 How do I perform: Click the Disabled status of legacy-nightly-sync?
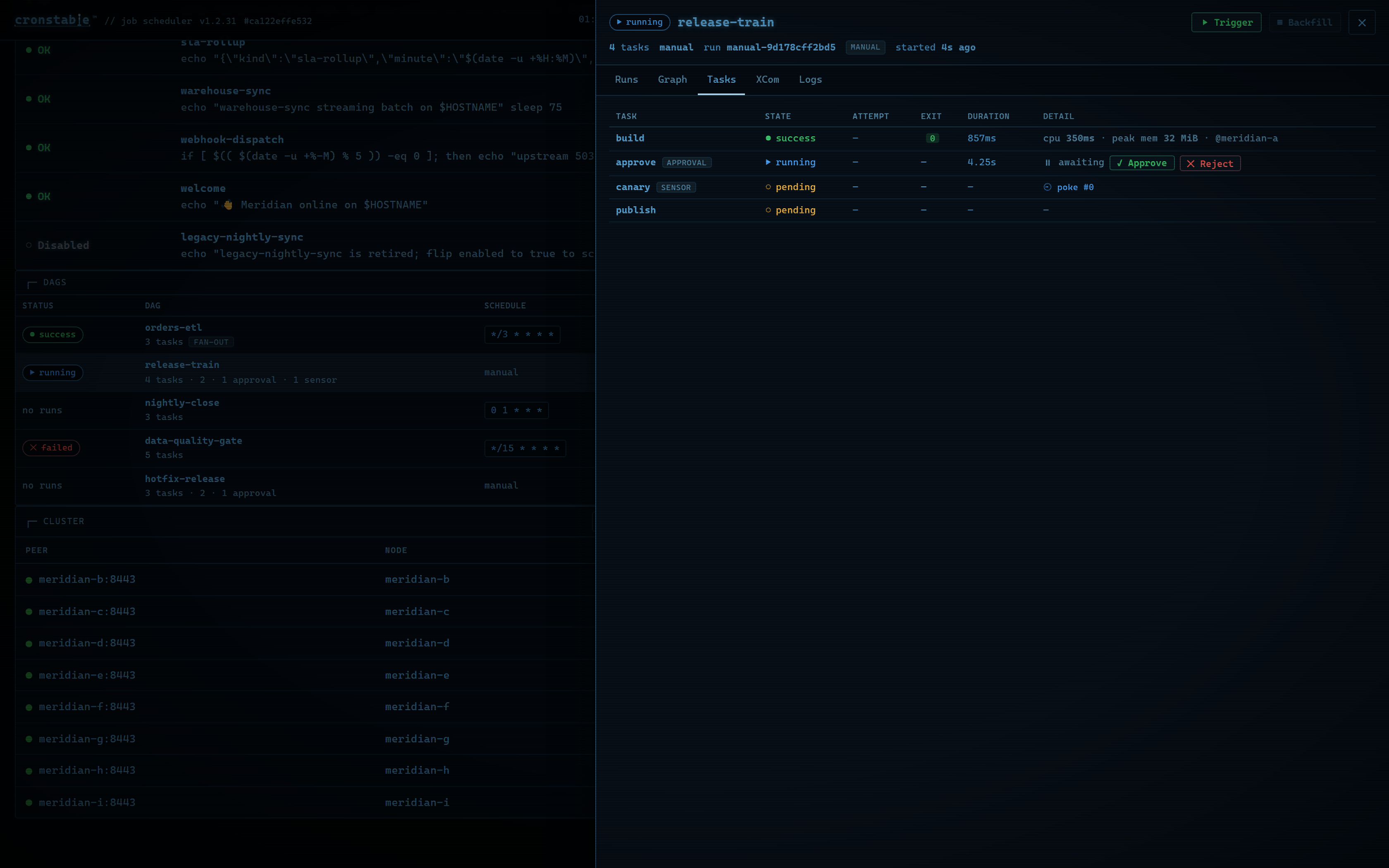point(57,245)
